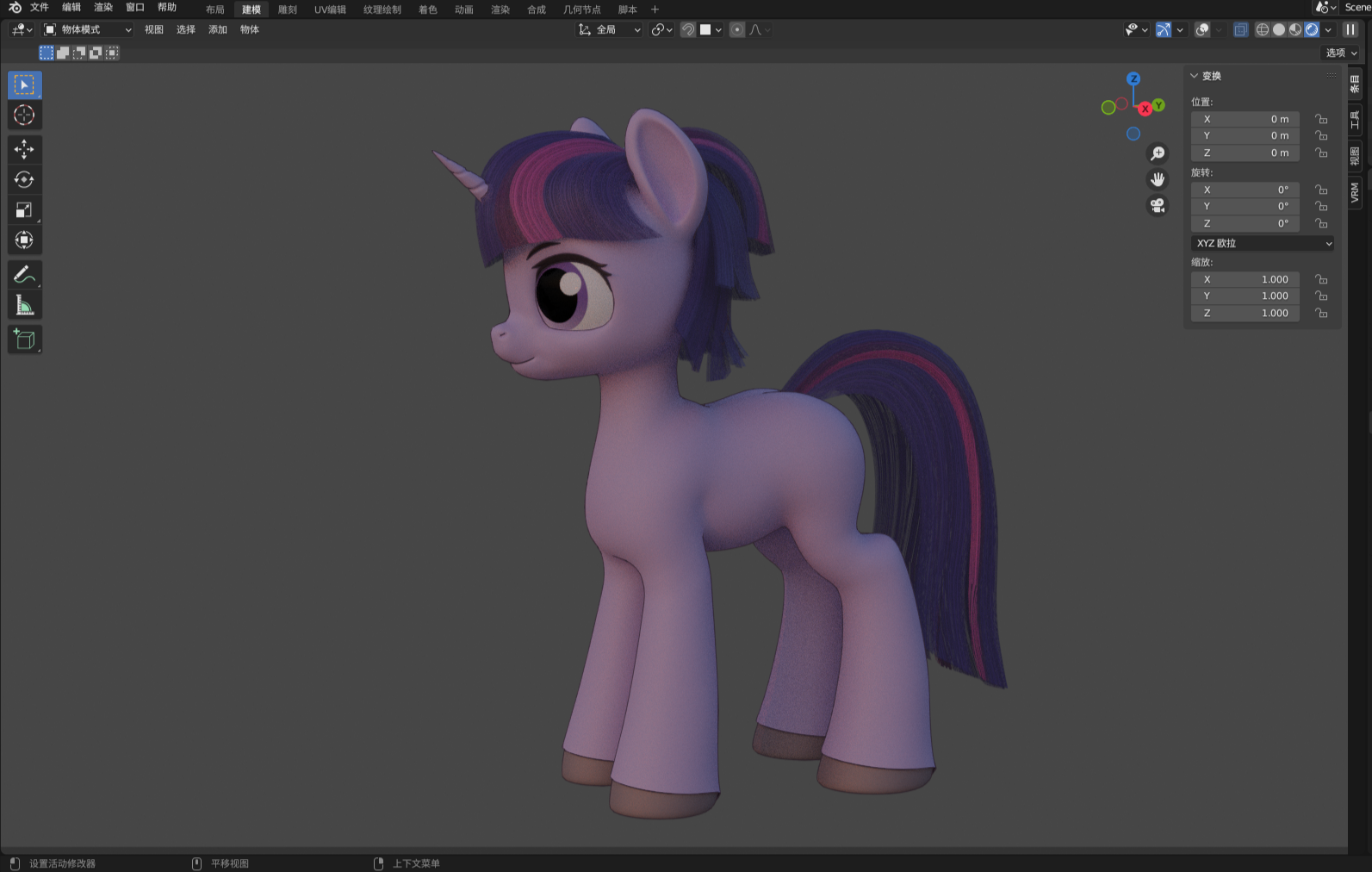Toggle X-ray display mode

pyautogui.click(x=1240, y=29)
